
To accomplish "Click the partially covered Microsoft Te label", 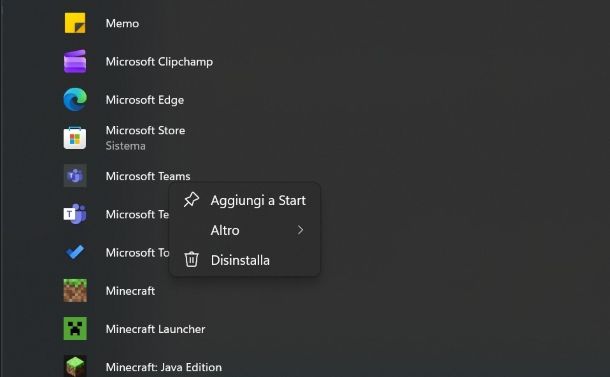I will [138, 214].
